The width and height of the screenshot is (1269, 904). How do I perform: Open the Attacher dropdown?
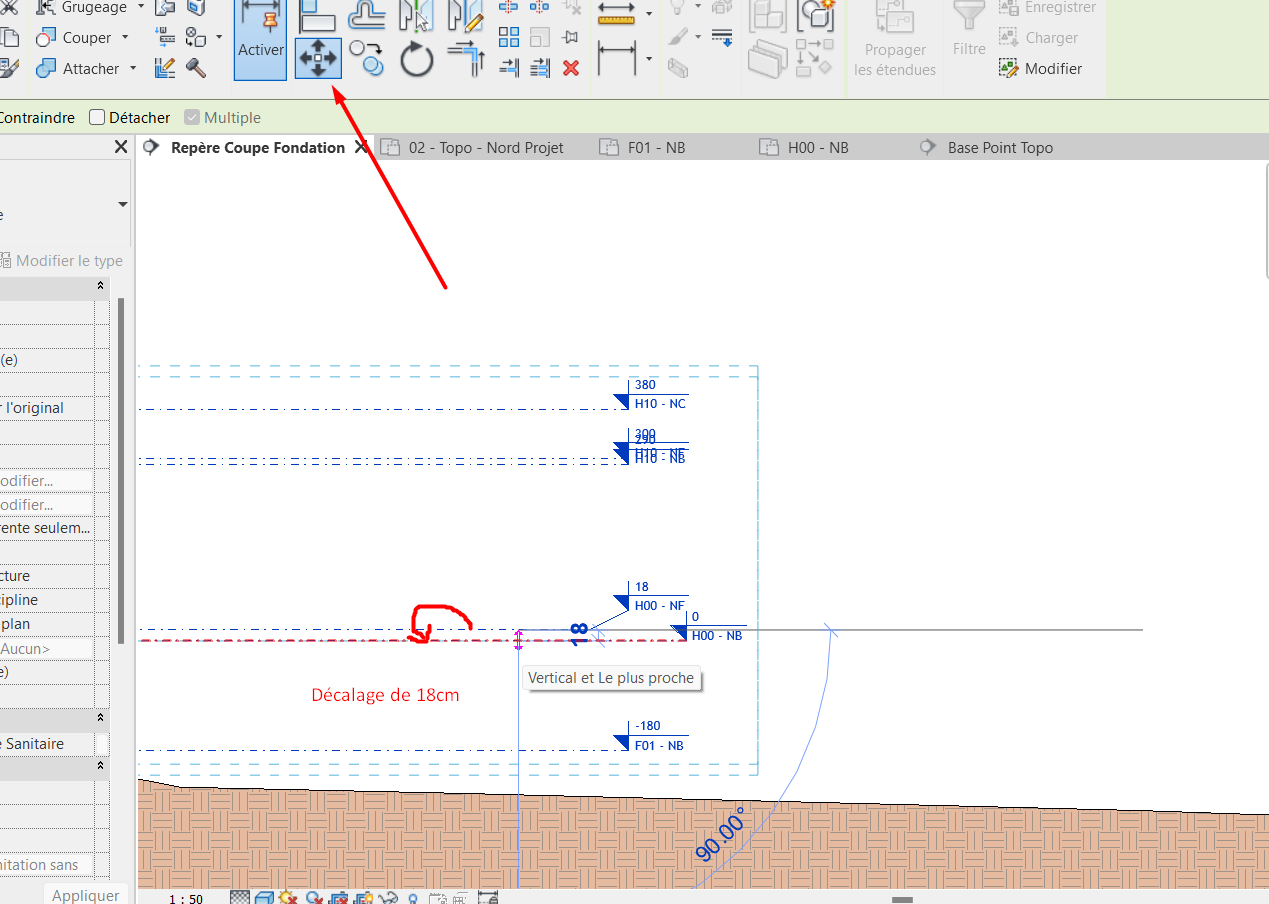point(133,69)
